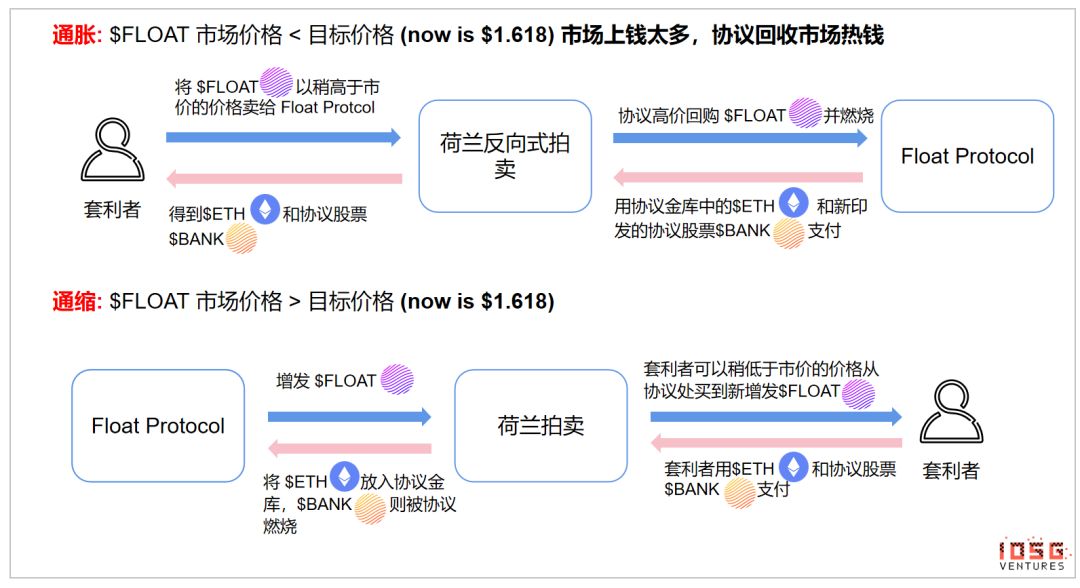1080x588 pixels.
Task: Select the Float Protocol box in 通胀 diagram
Action: pos(967,156)
